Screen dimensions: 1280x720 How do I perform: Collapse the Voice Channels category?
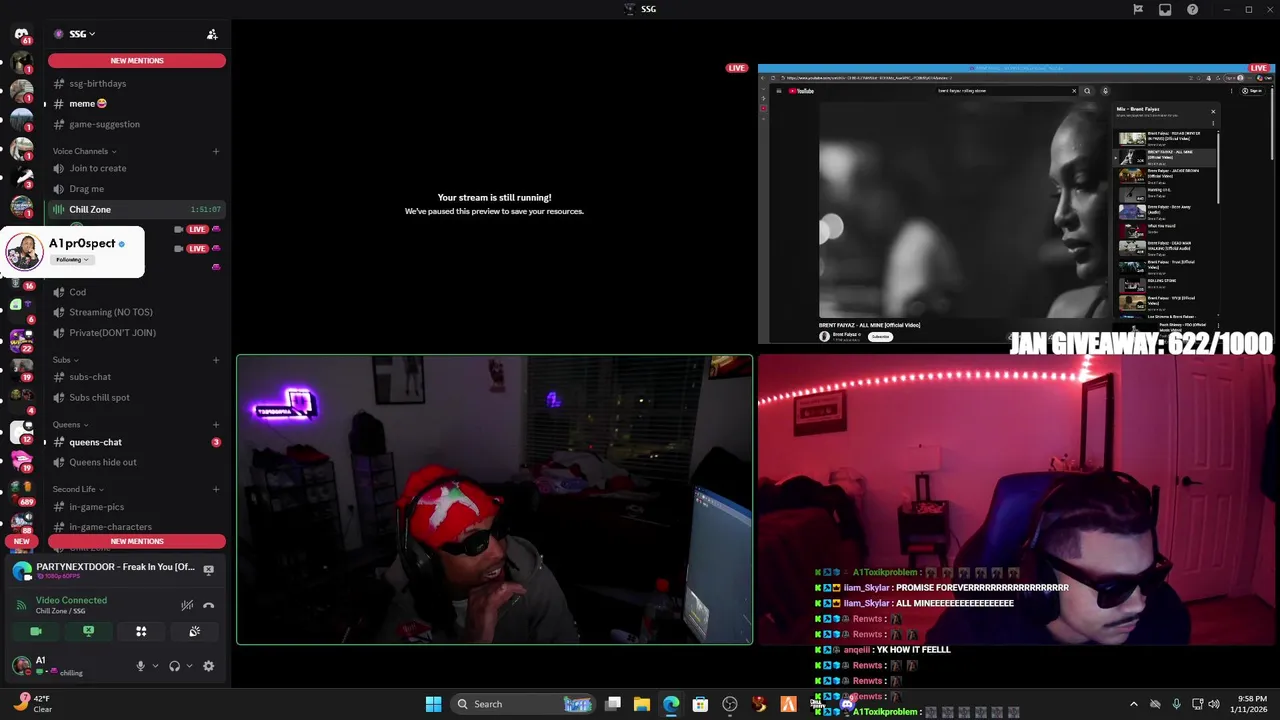(84, 151)
